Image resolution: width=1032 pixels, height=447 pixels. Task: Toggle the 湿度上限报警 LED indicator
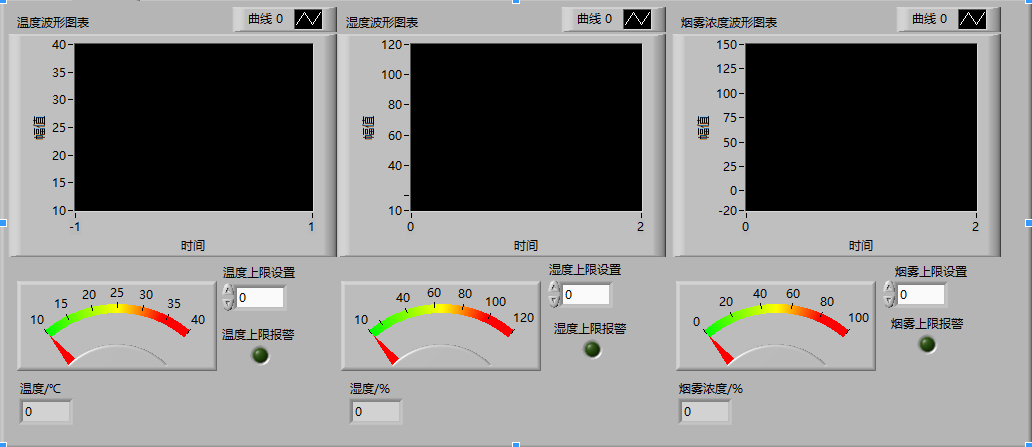(x=592, y=349)
